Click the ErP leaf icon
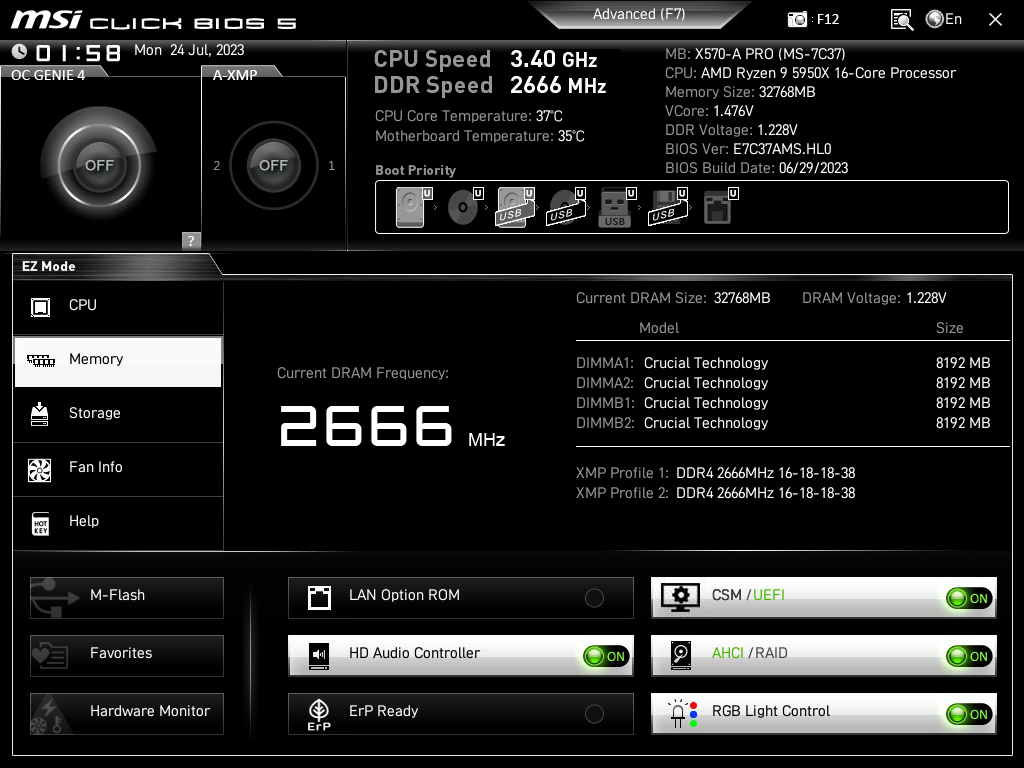 319,714
